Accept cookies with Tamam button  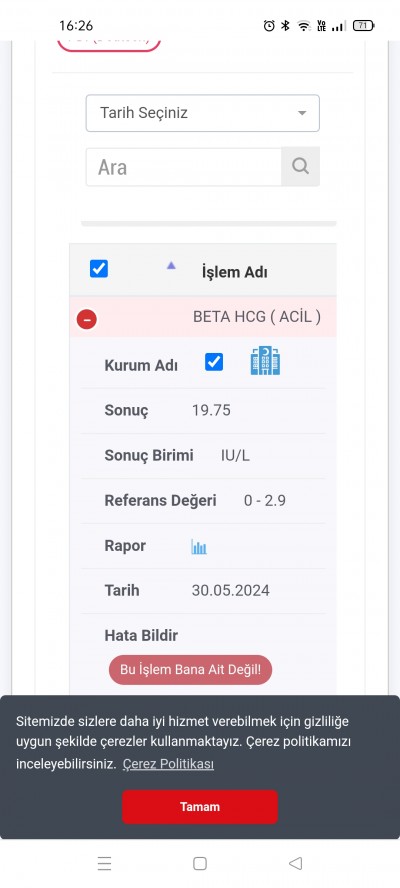point(200,807)
